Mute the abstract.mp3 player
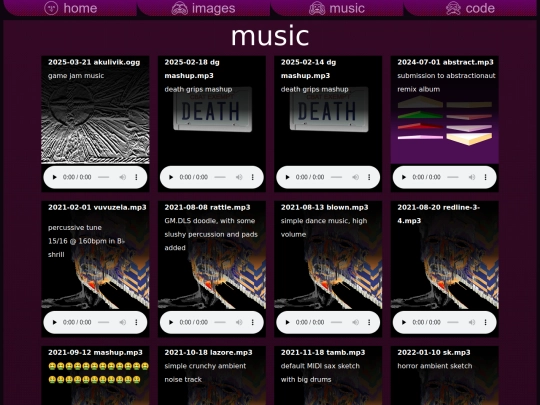540x405 pixels. pyautogui.click(x=472, y=177)
